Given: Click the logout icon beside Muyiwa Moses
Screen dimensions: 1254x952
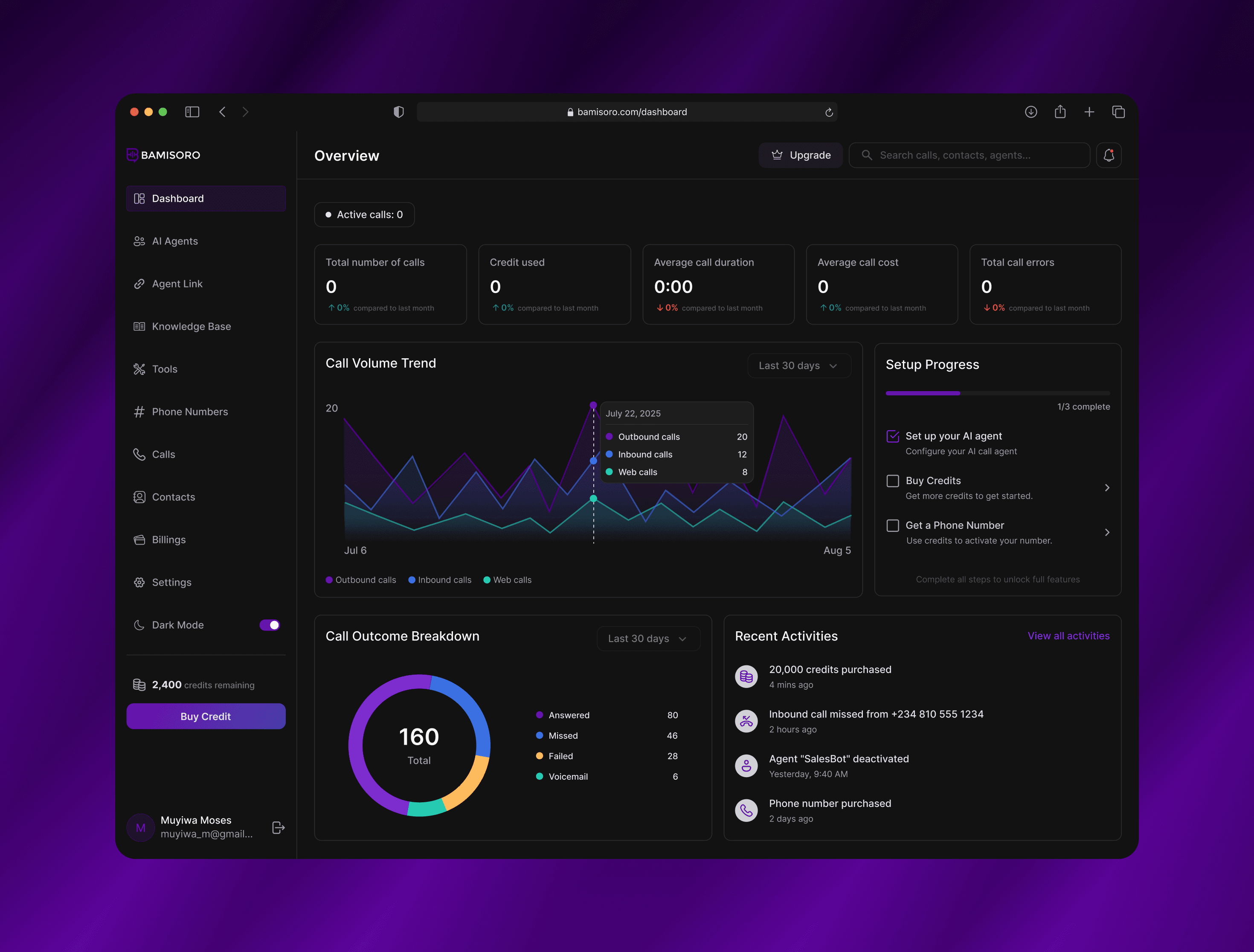Looking at the screenshot, I should pyautogui.click(x=278, y=827).
